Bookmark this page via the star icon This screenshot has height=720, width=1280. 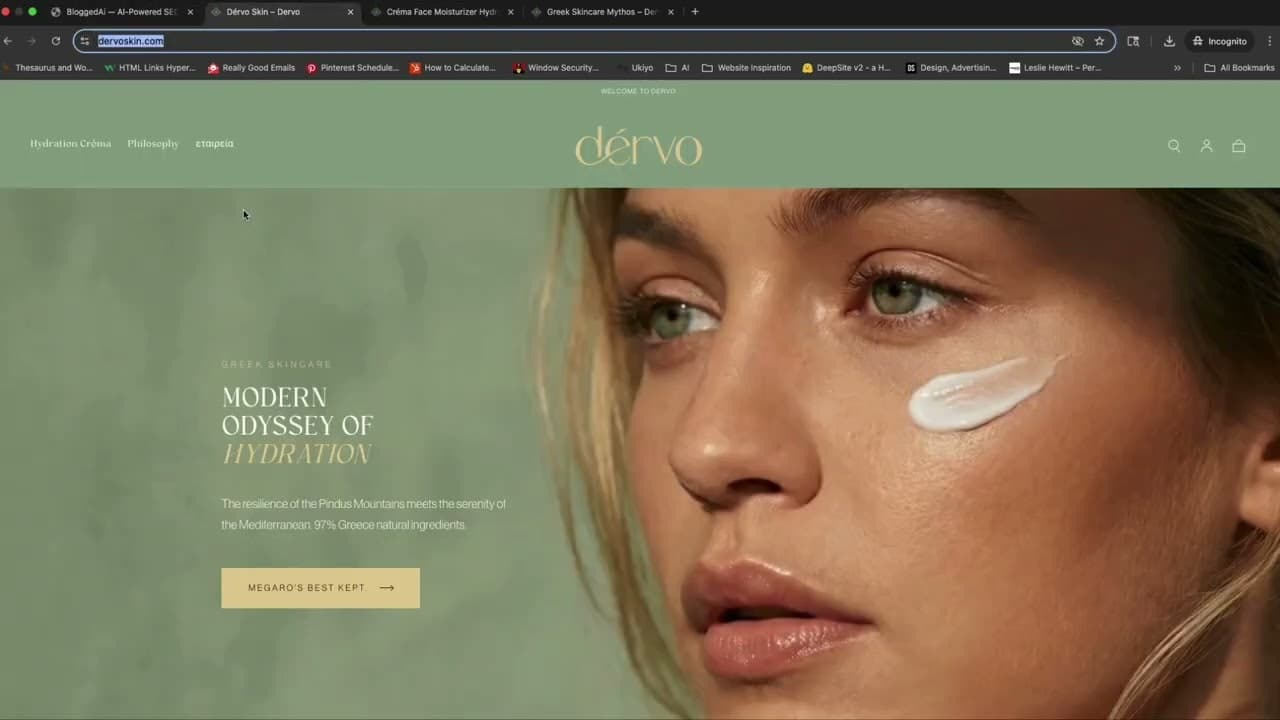tap(1099, 41)
